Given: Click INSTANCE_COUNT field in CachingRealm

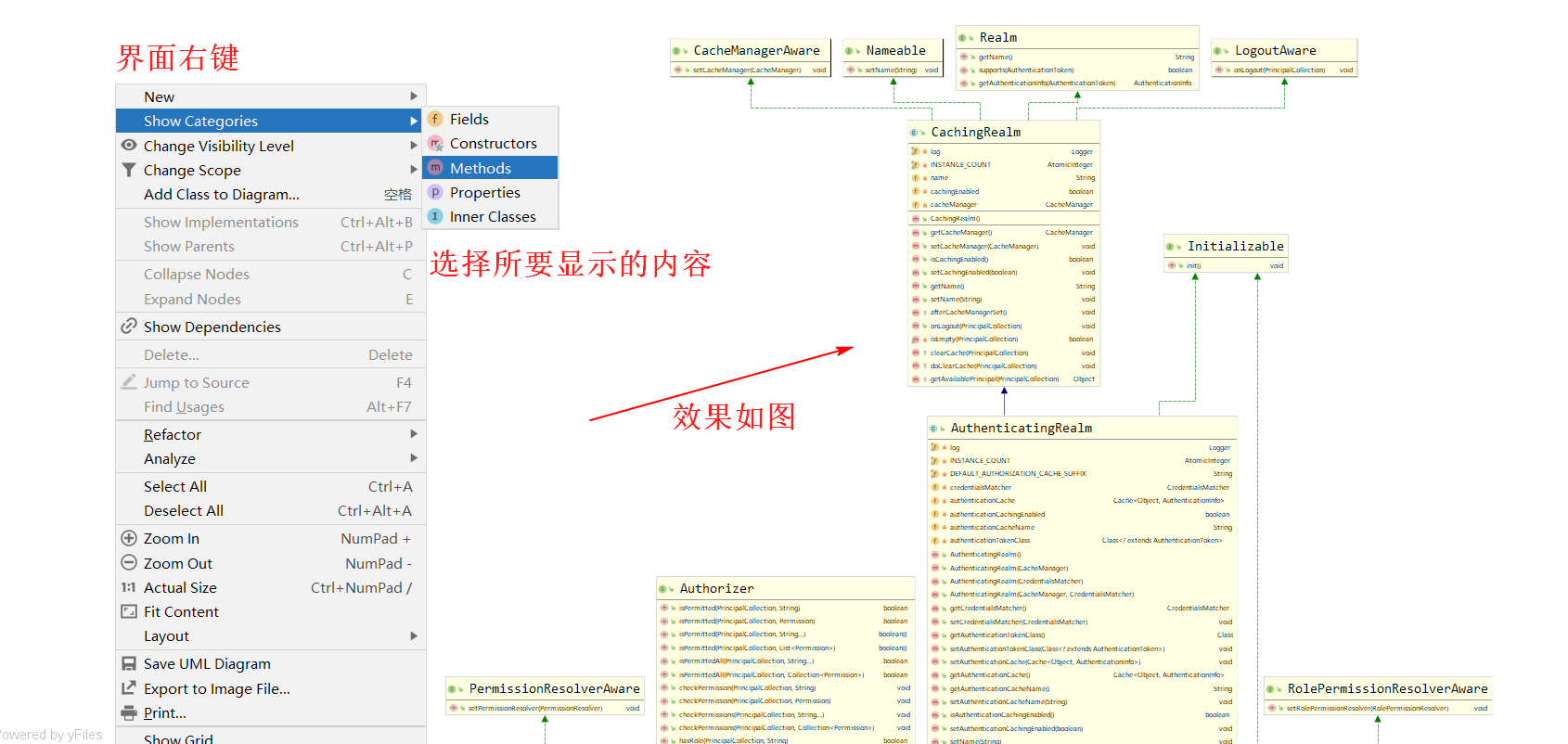Looking at the screenshot, I should pyautogui.click(x=960, y=165).
